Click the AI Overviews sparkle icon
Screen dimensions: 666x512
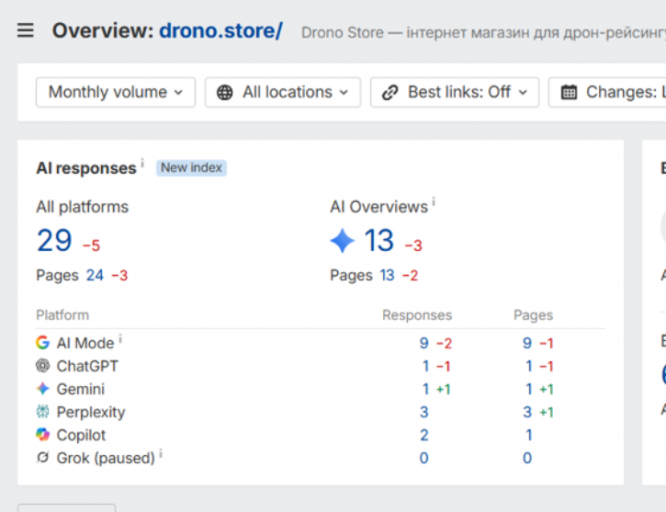pyautogui.click(x=342, y=240)
